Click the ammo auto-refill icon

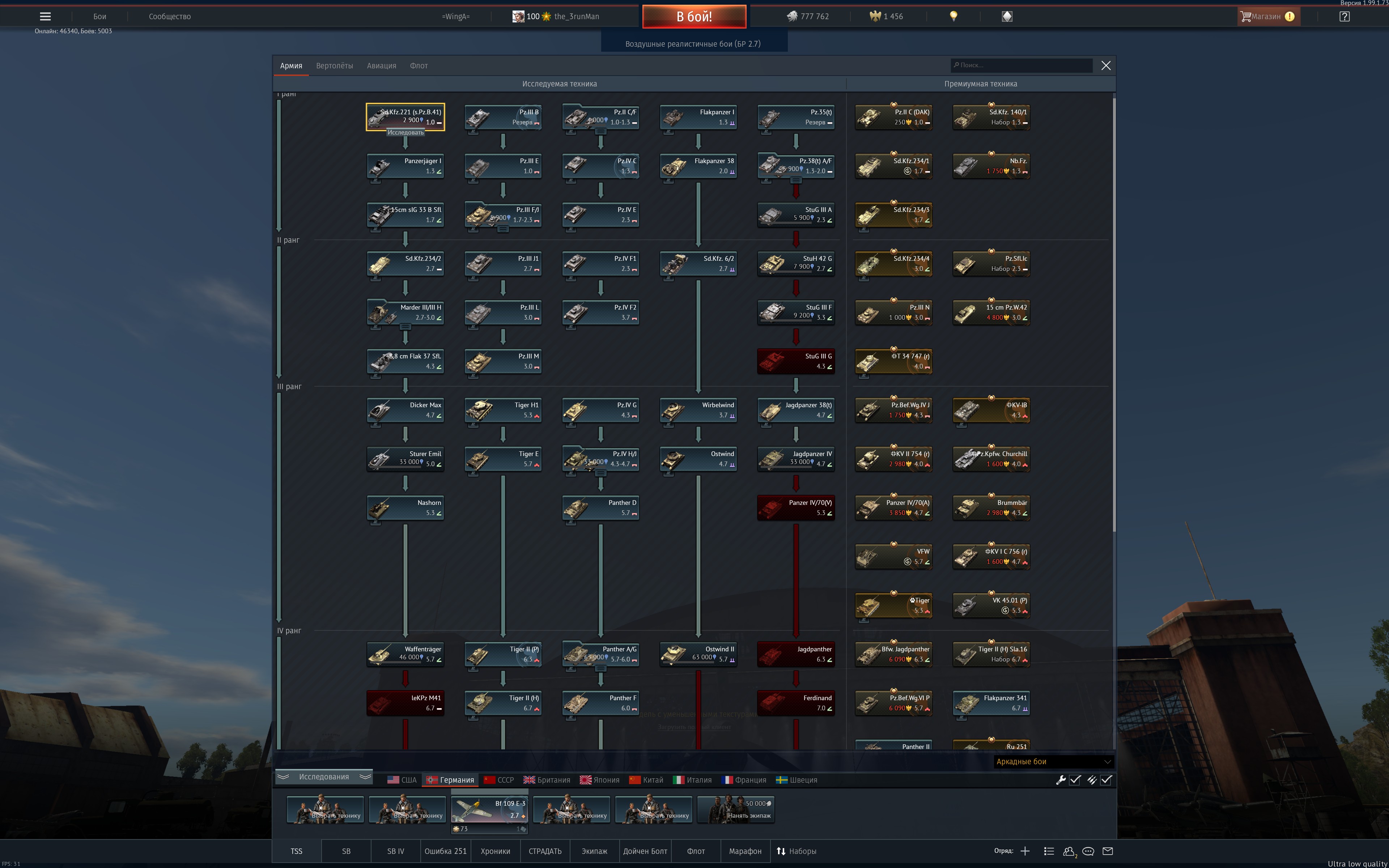pos(1092,780)
